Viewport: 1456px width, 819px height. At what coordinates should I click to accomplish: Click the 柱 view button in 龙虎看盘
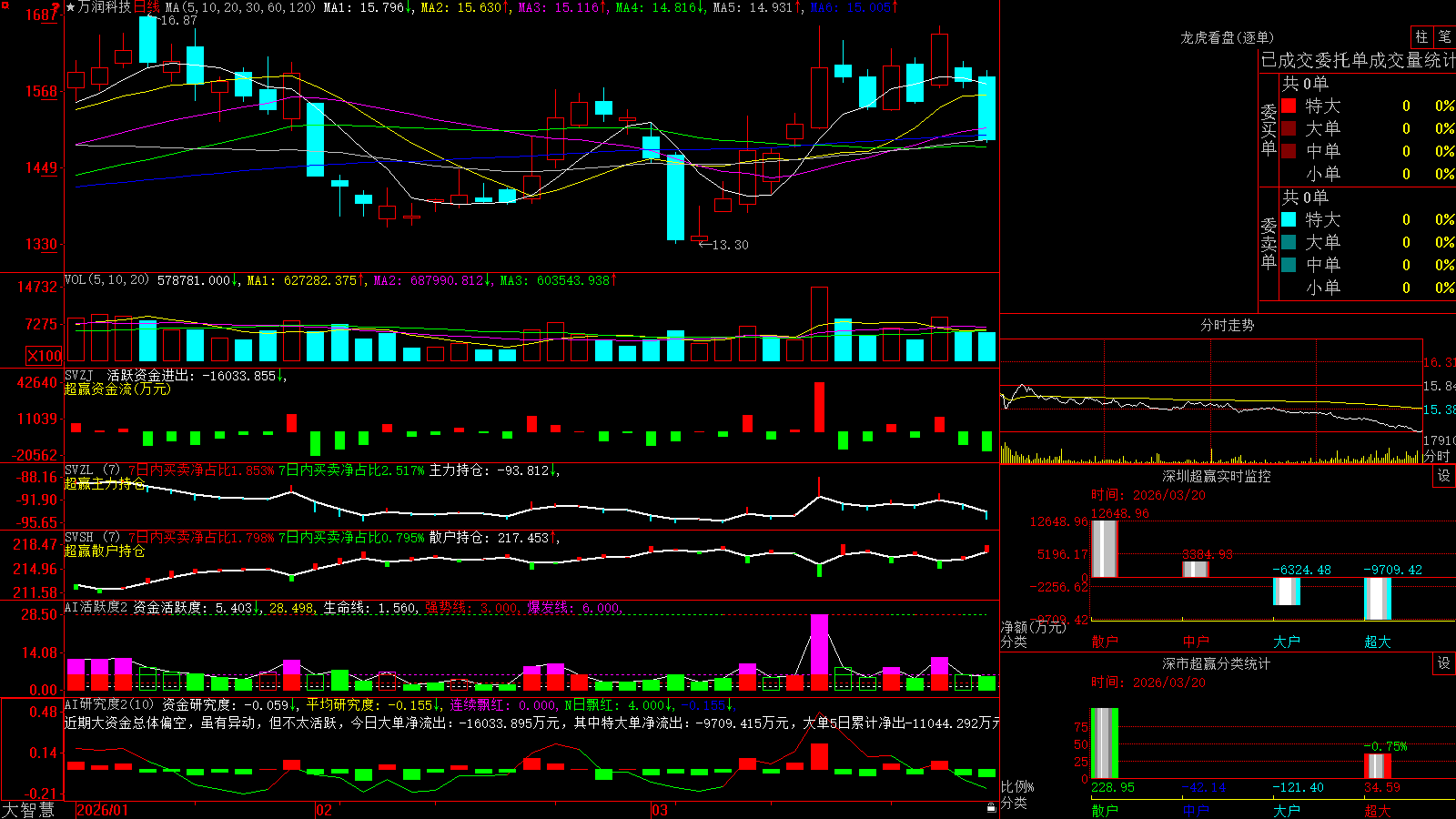click(1421, 37)
